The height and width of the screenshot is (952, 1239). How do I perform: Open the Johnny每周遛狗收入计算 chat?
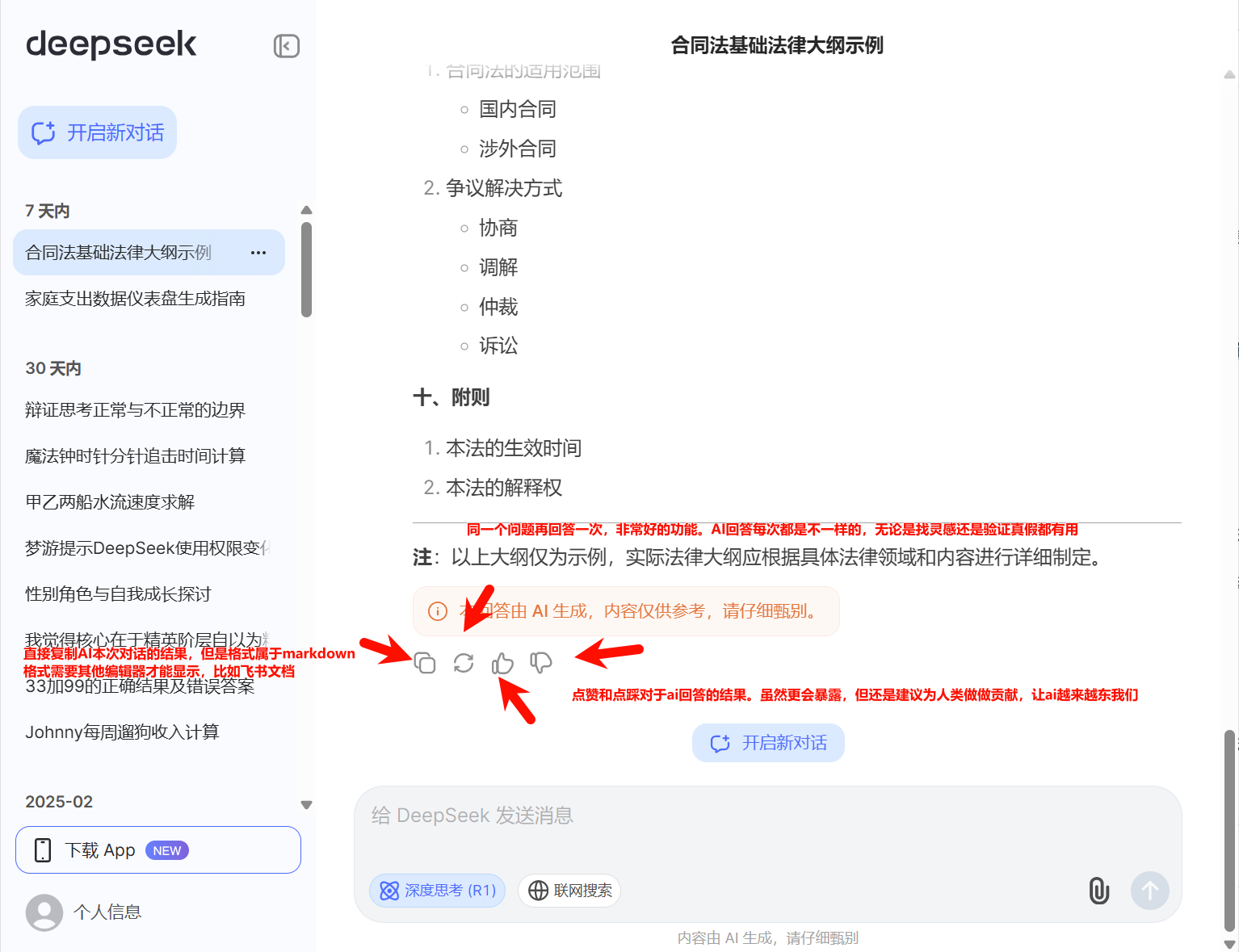tap(123, 732)
